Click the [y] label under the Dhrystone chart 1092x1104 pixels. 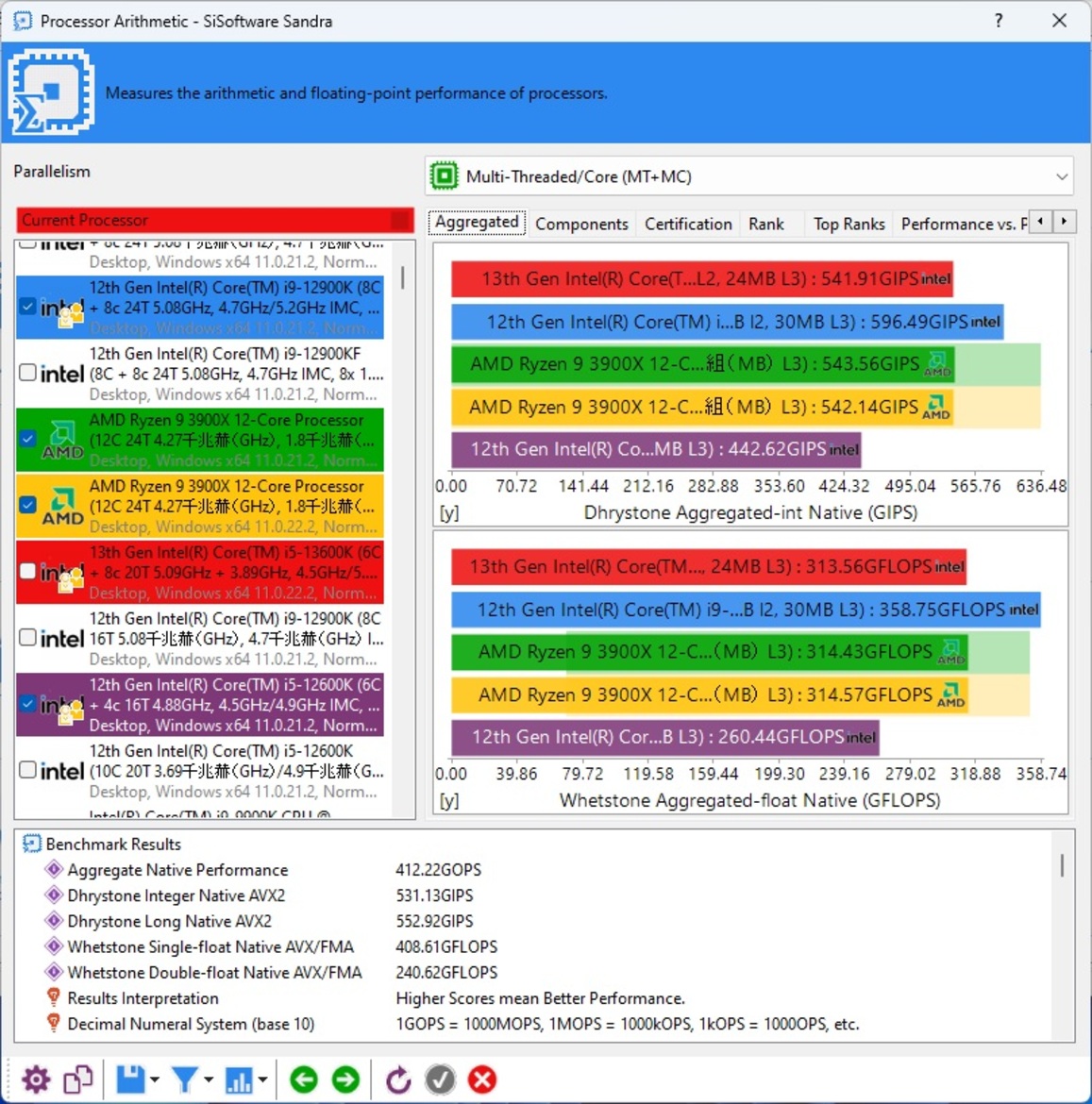click(x=449, y=512)
